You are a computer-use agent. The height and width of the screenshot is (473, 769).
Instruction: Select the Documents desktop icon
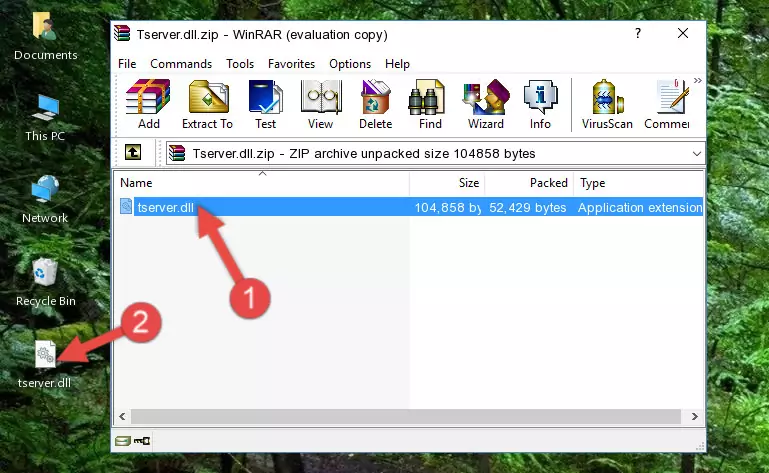pyautogui.click(x=46, y=36)
